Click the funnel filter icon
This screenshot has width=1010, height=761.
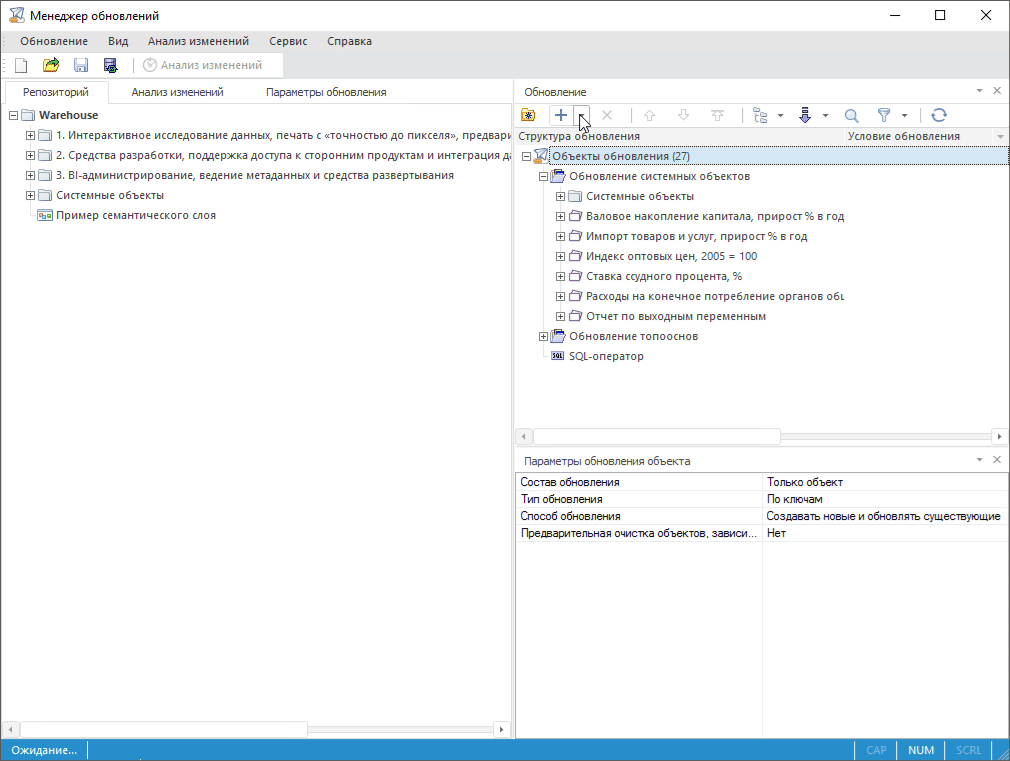884,115
